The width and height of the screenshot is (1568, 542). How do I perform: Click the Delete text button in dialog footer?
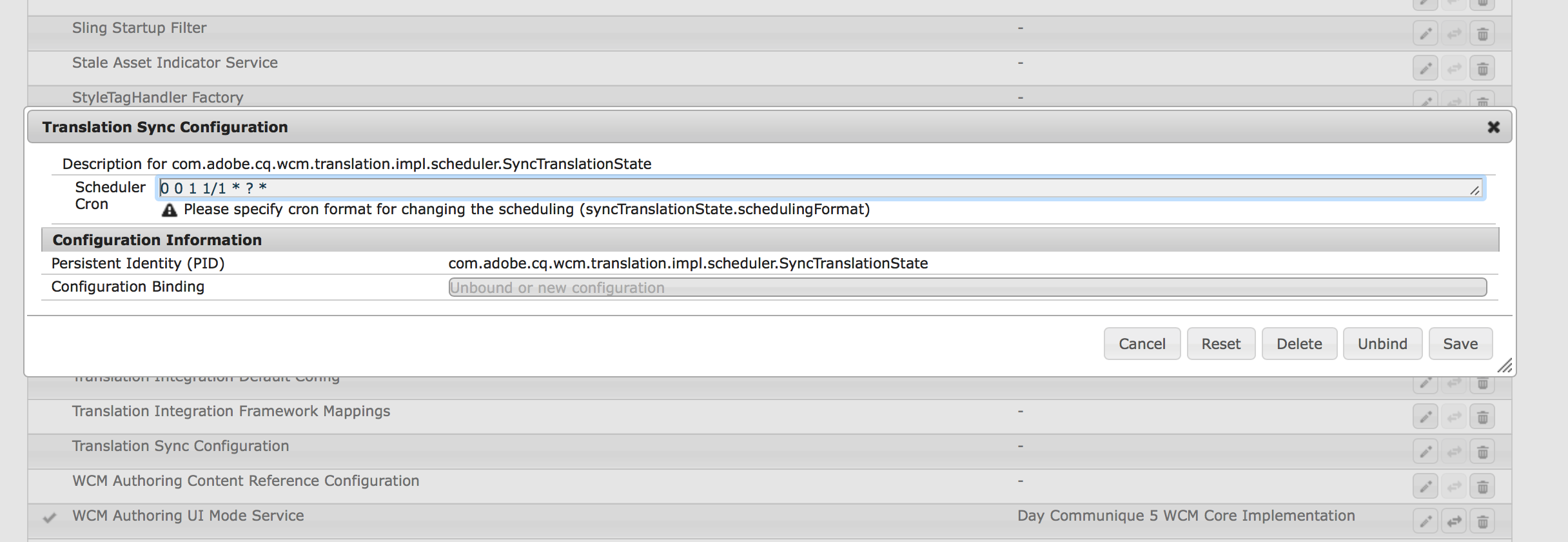point(1299,344)
